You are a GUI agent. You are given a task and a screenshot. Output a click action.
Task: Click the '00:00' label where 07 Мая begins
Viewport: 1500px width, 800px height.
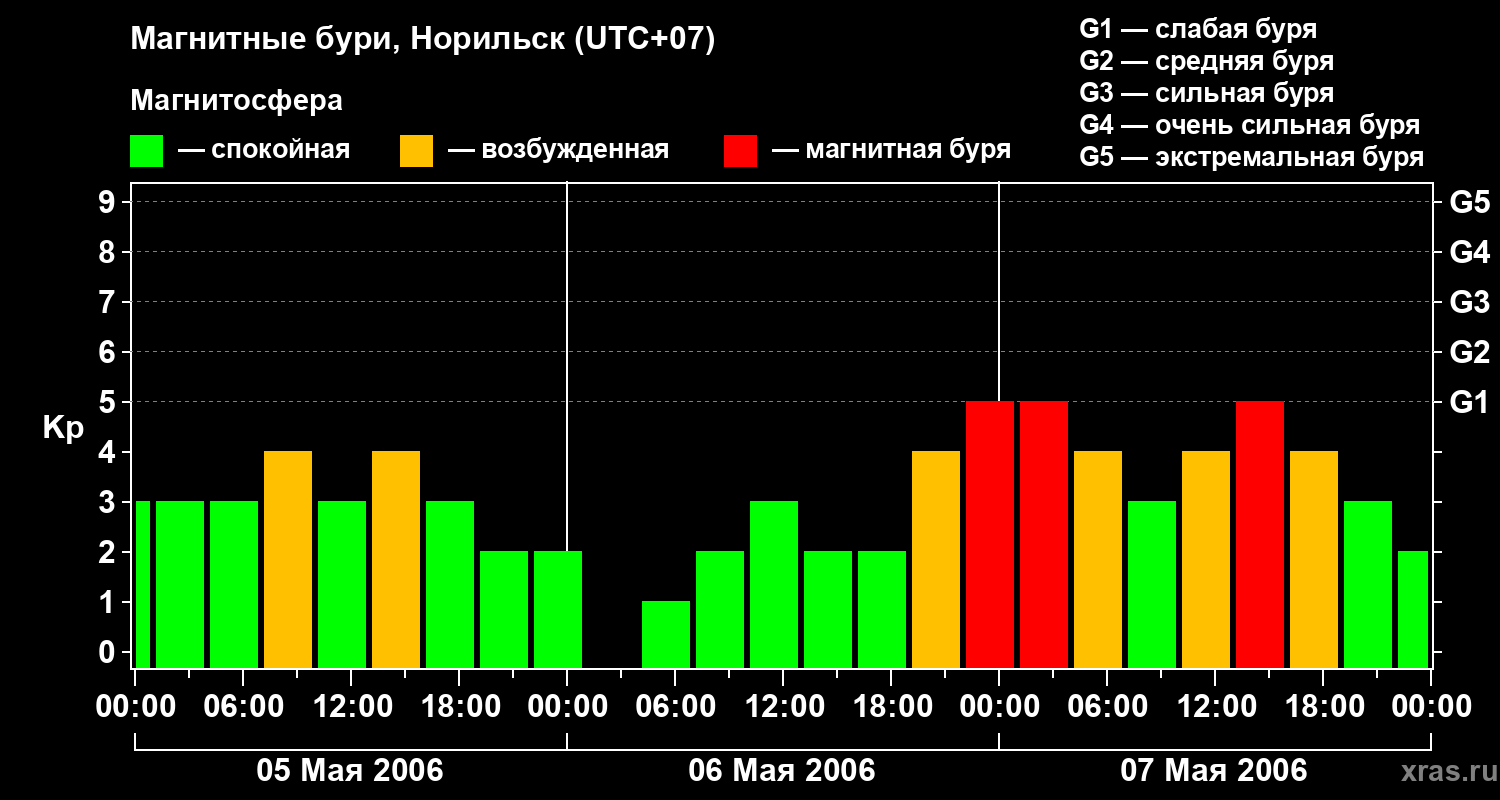[999, 707]
